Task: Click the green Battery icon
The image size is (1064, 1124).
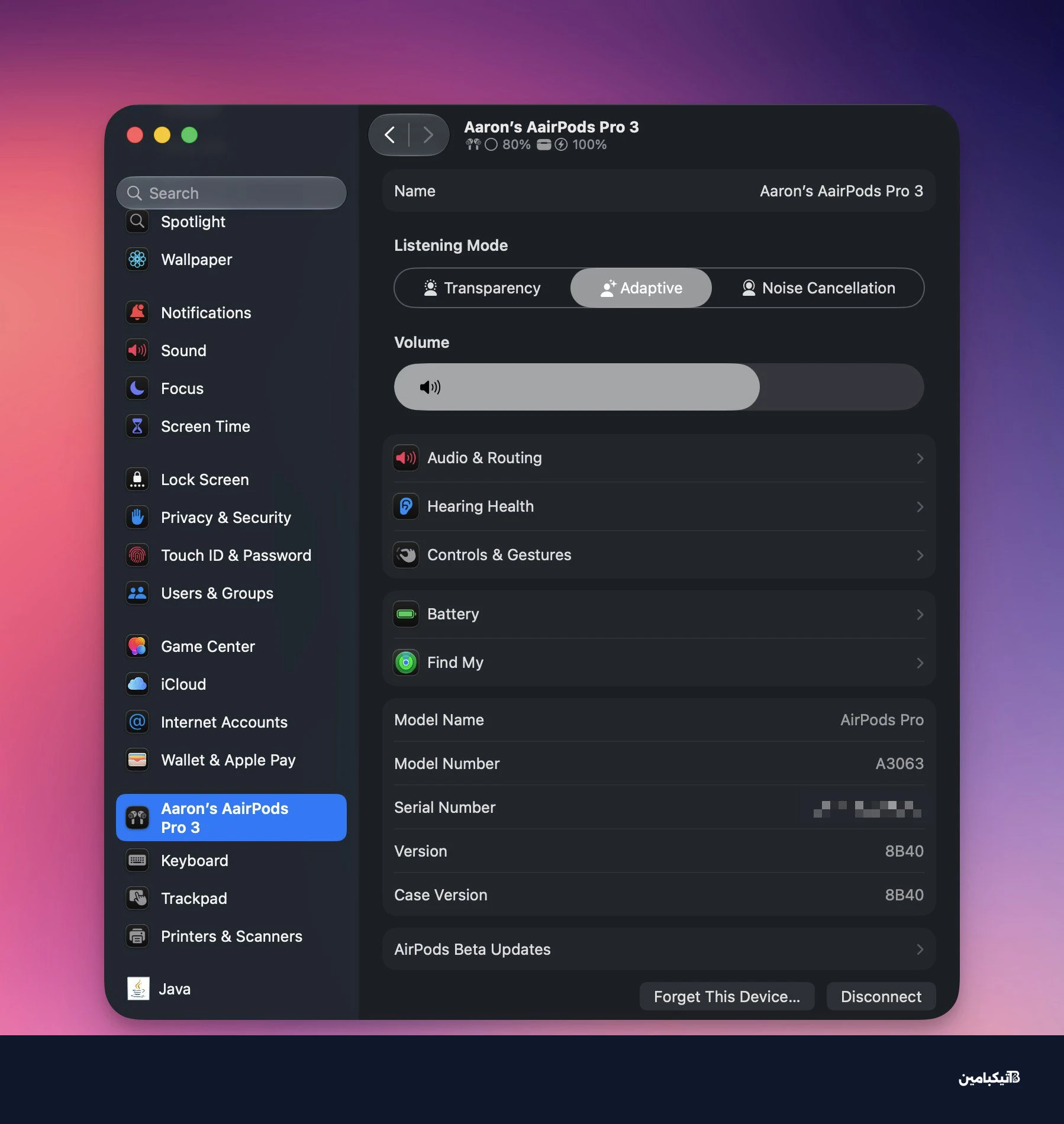Action: (x=406, y=614)
